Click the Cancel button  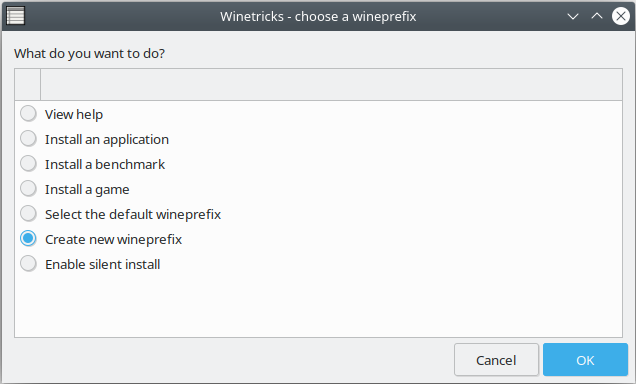click(x=496, y=360)
